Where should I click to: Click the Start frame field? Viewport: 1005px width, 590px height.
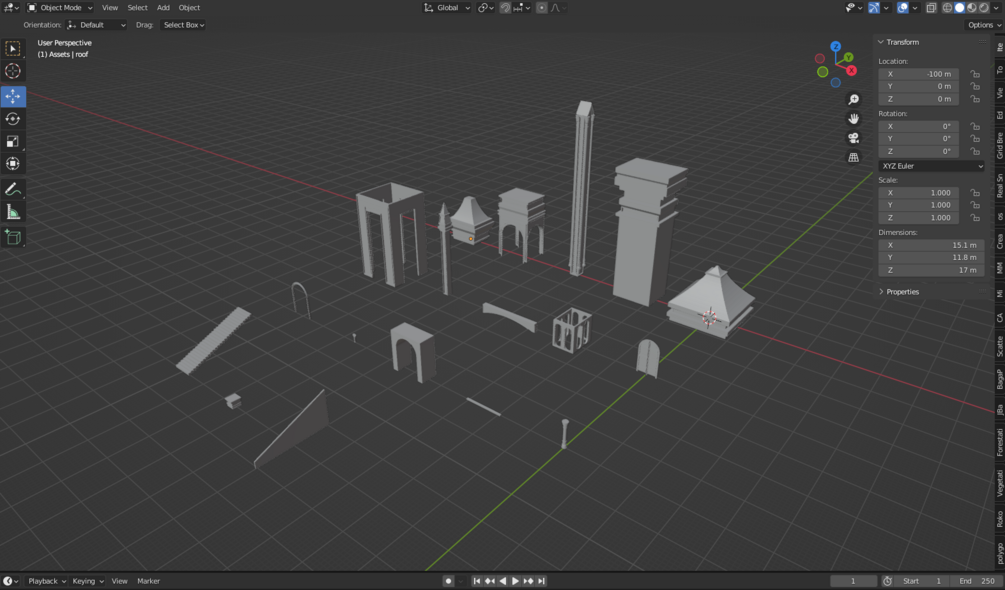[922, 581]
